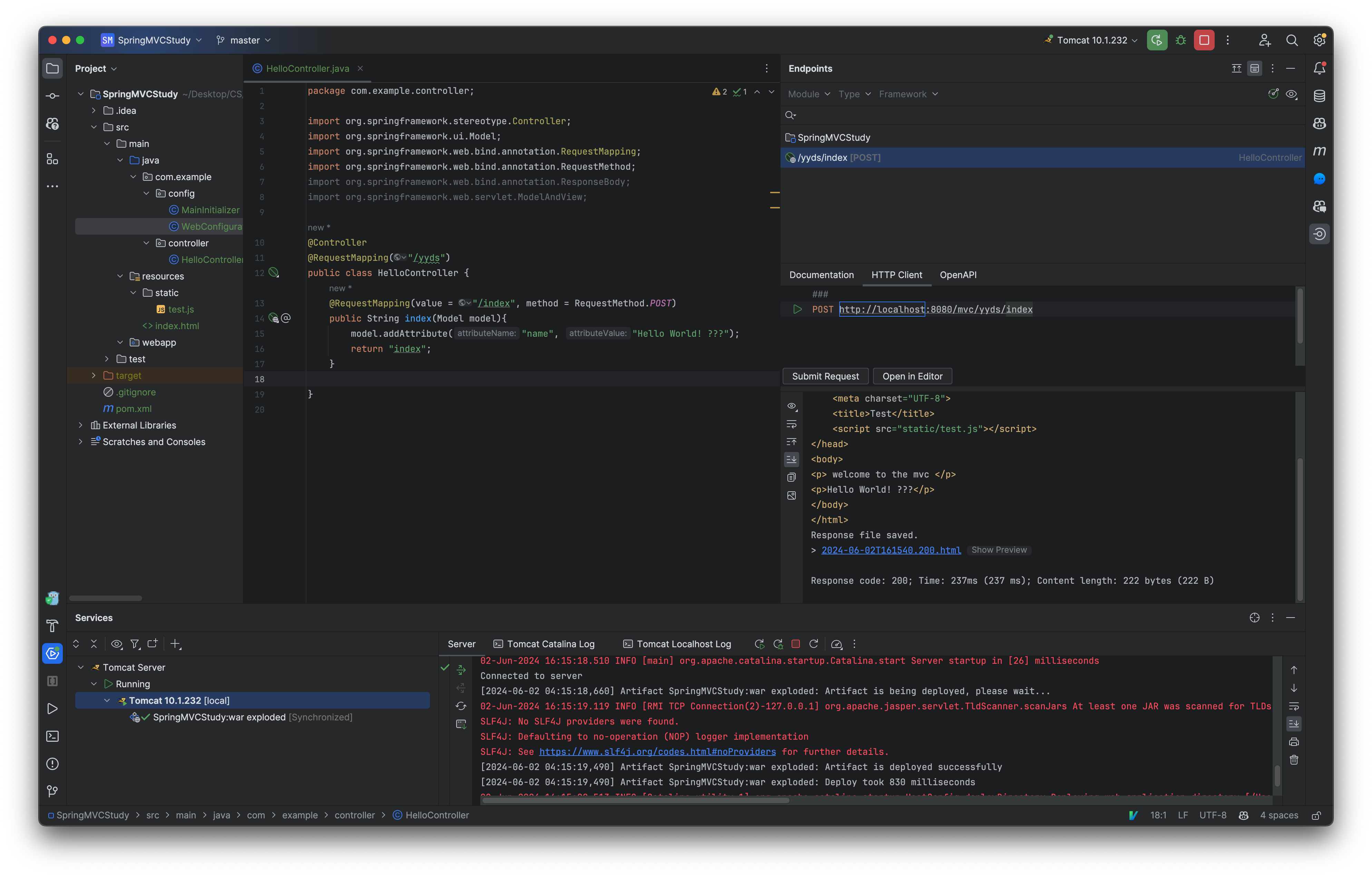1372x877 pixels.
Task: Click the Submit Request button
Action: pyautogui.click(x=825, y=376)
